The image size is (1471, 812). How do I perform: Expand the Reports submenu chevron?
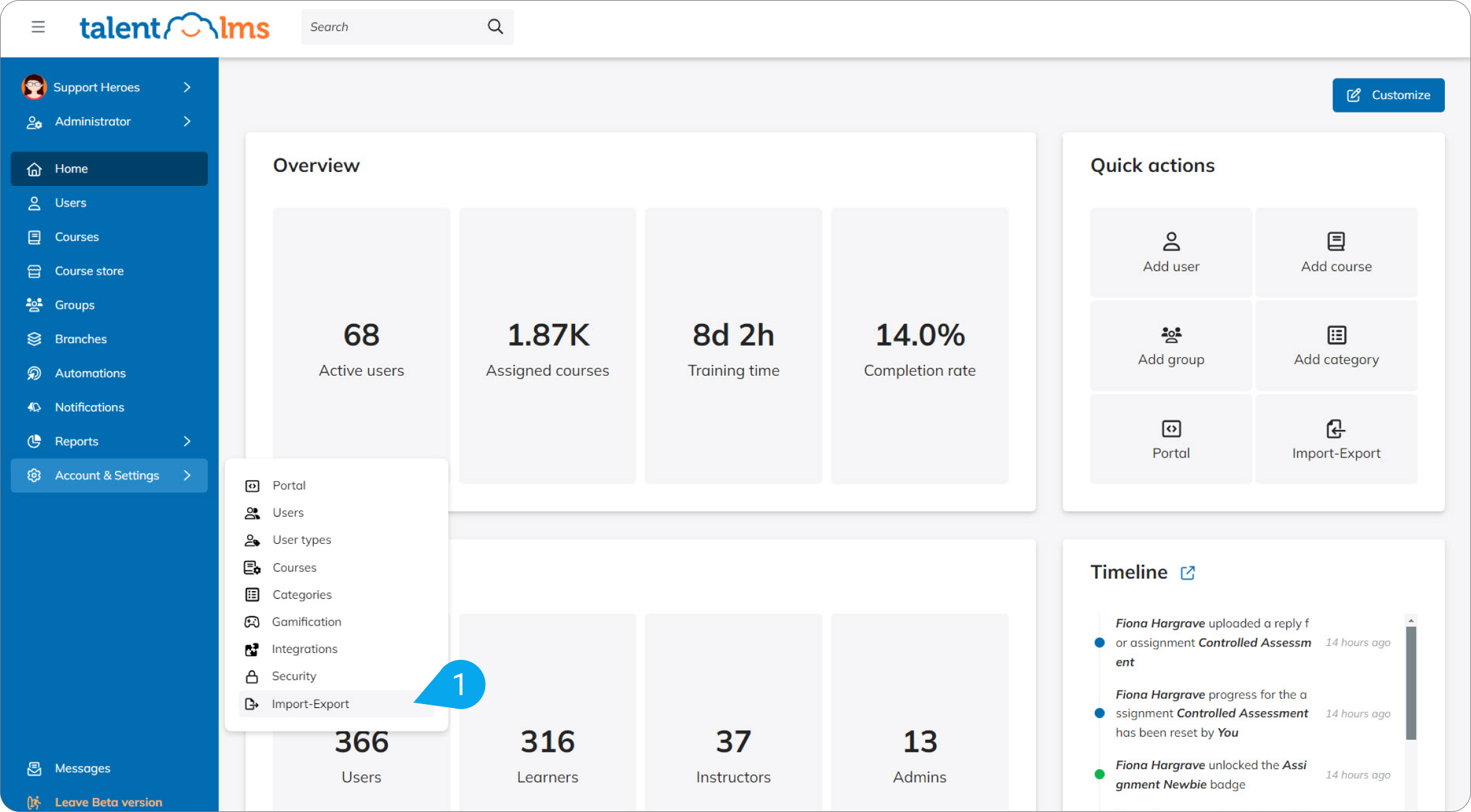(x=187, y=441)
